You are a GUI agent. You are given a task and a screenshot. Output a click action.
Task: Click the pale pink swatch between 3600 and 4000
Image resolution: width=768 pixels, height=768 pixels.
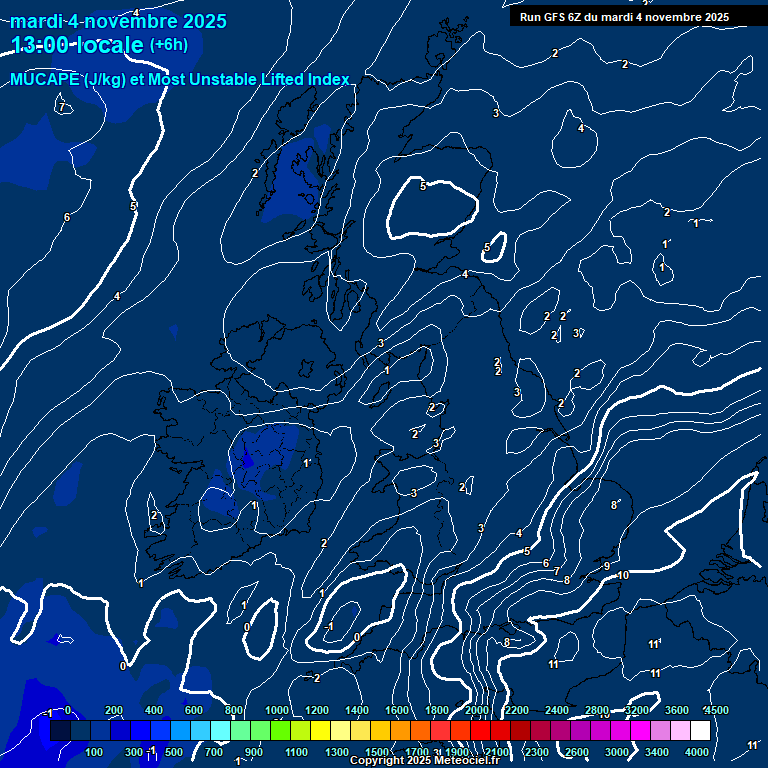pos(680,730)
